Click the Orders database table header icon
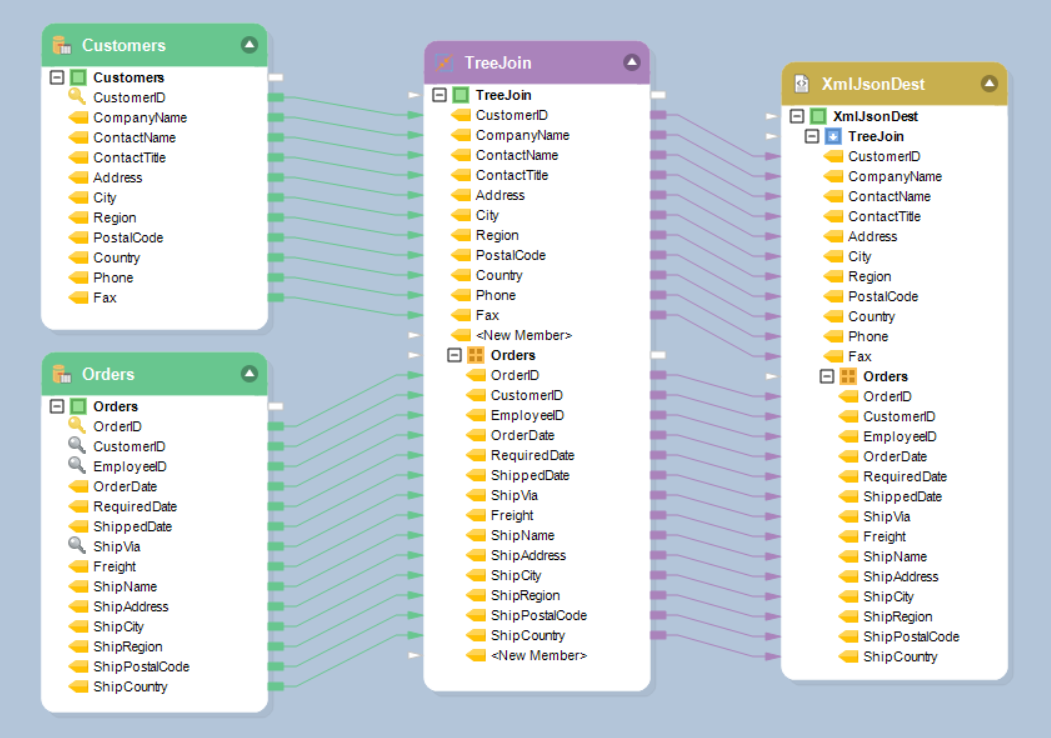The height and width of the screenshot is (738, 1051). (x=62, y=374)
